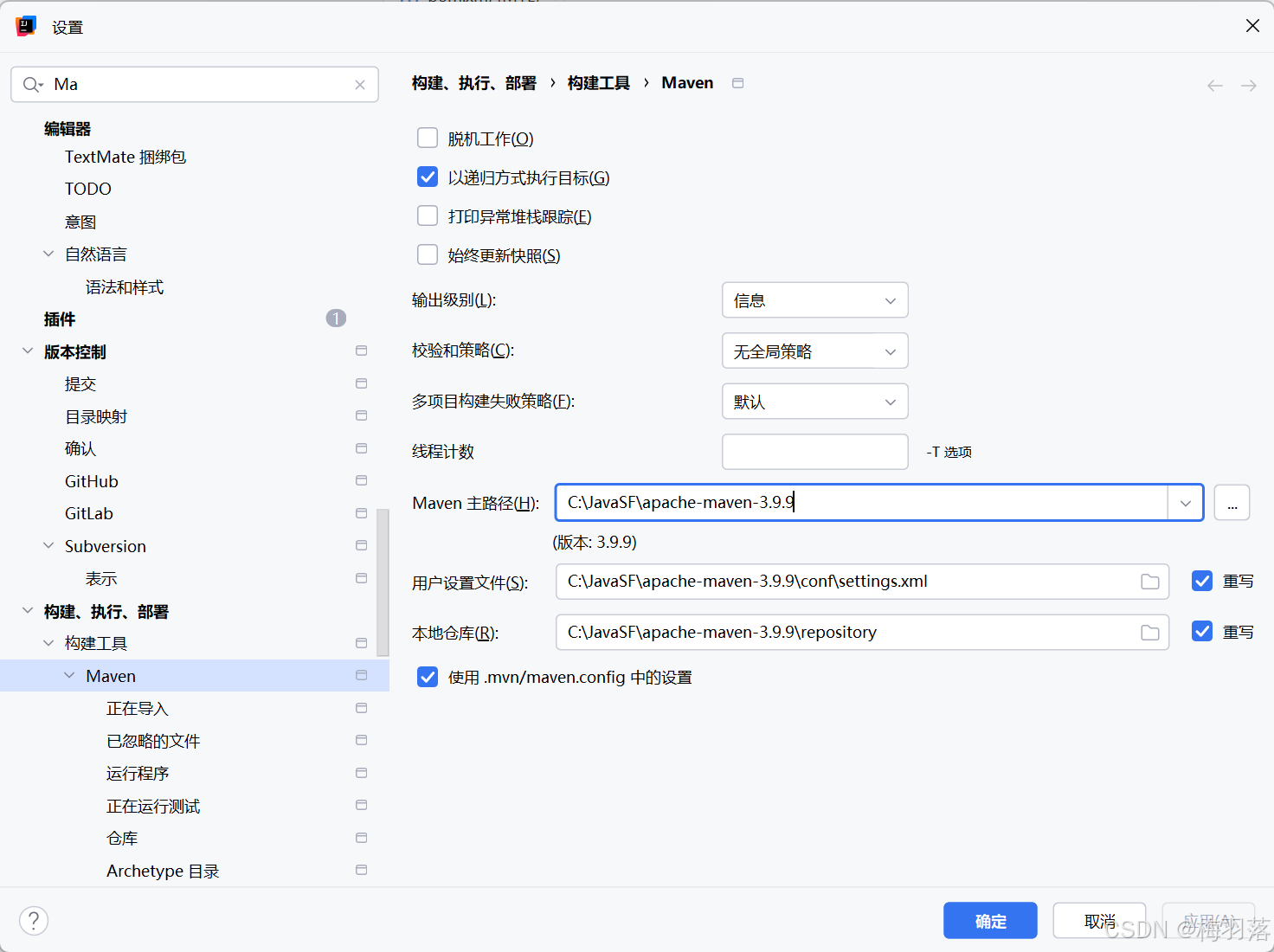Select 语法和样式 in settings tree

click(x=125, y=287)
